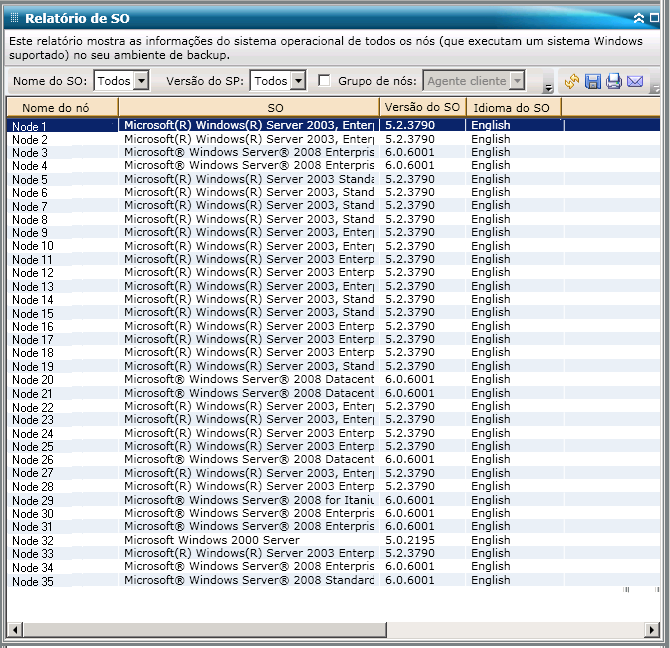The image size is (670, 648).
Task: Collapse the Relatório de SO panel chevron
Action: point(638,18)
